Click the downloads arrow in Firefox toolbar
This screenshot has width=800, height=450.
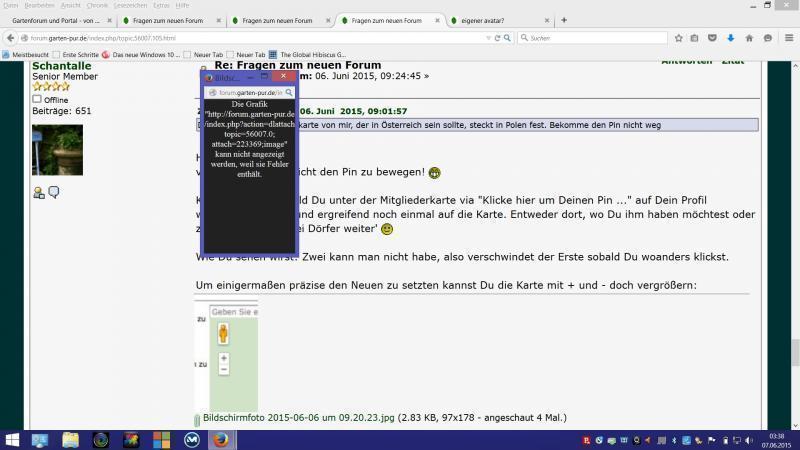(x=731, y=38)
